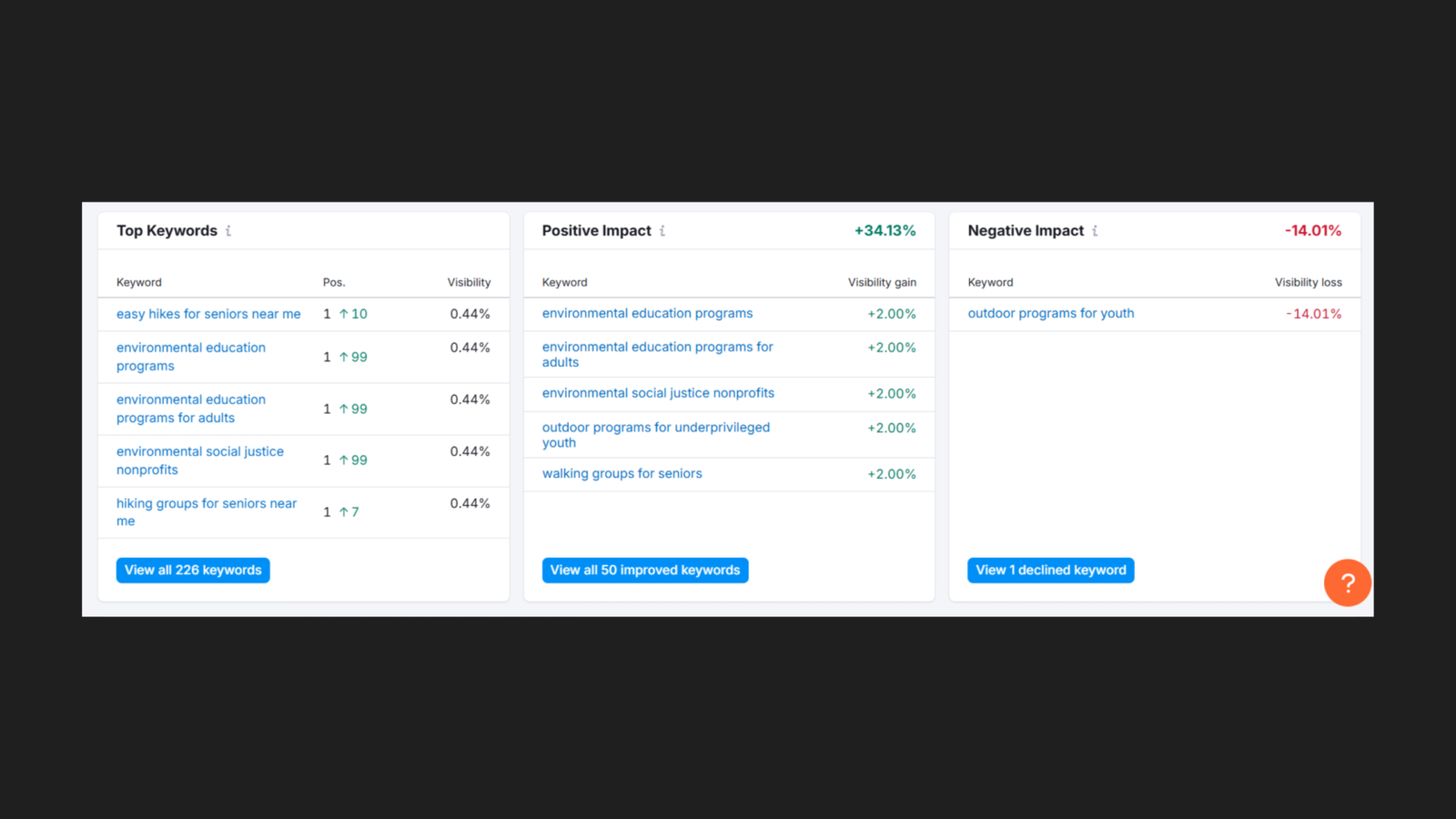This screenshot has height=819, width=1456.
Task: Click the info icon beside Top Keywords
Action: pyautogui.click(x=228, y=231)
